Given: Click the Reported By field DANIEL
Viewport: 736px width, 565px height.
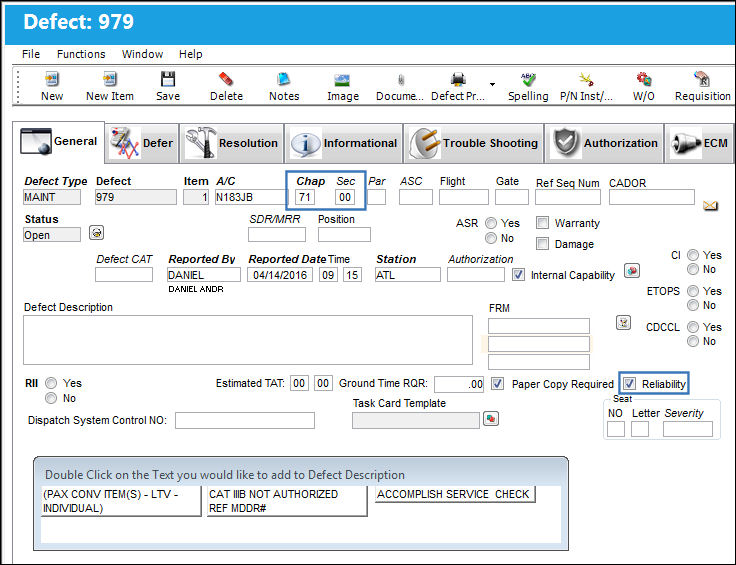Looking at the screenshot, I should (x=204, y=275).
